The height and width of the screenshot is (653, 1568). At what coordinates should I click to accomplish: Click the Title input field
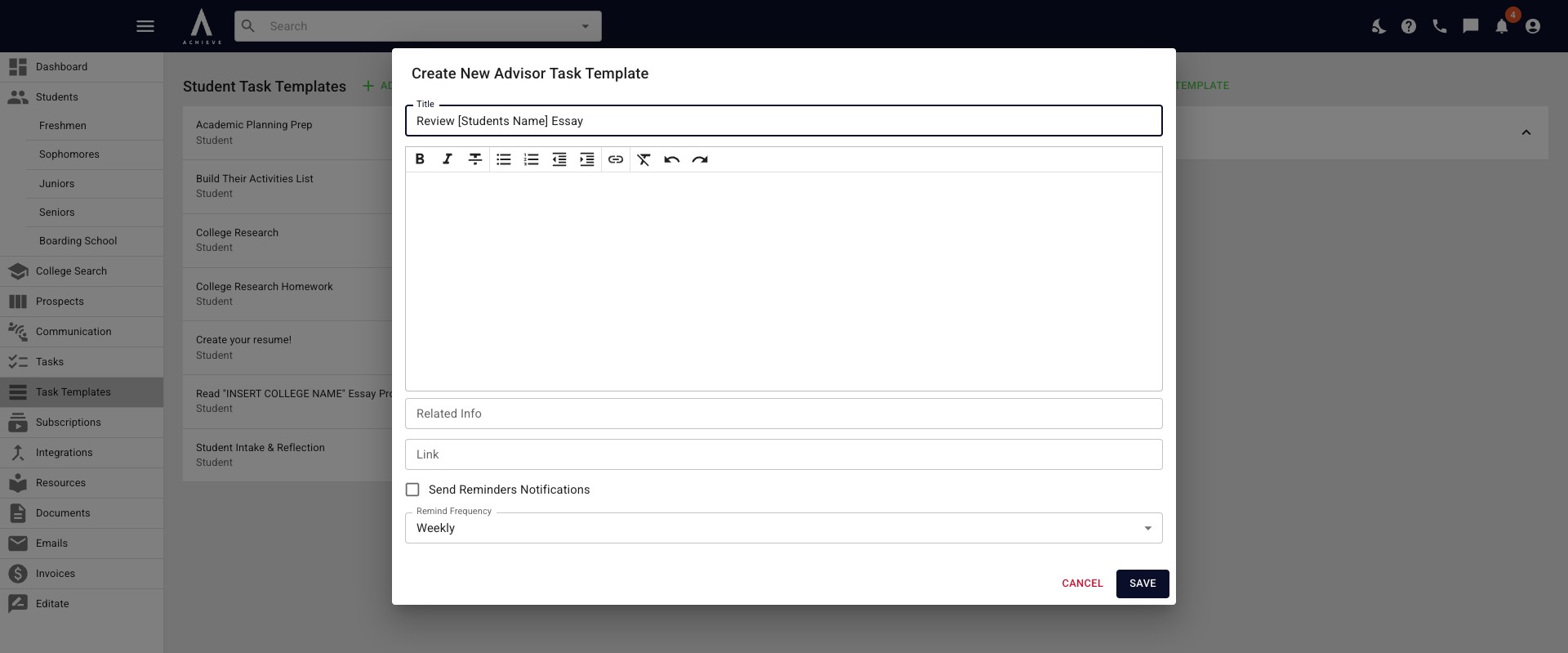click(x=784, y=121)
